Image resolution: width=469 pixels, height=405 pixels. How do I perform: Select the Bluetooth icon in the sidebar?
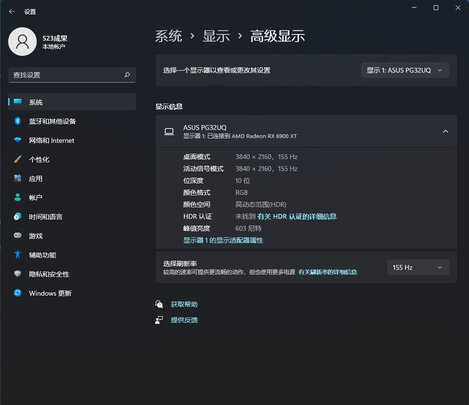point(18,121)
